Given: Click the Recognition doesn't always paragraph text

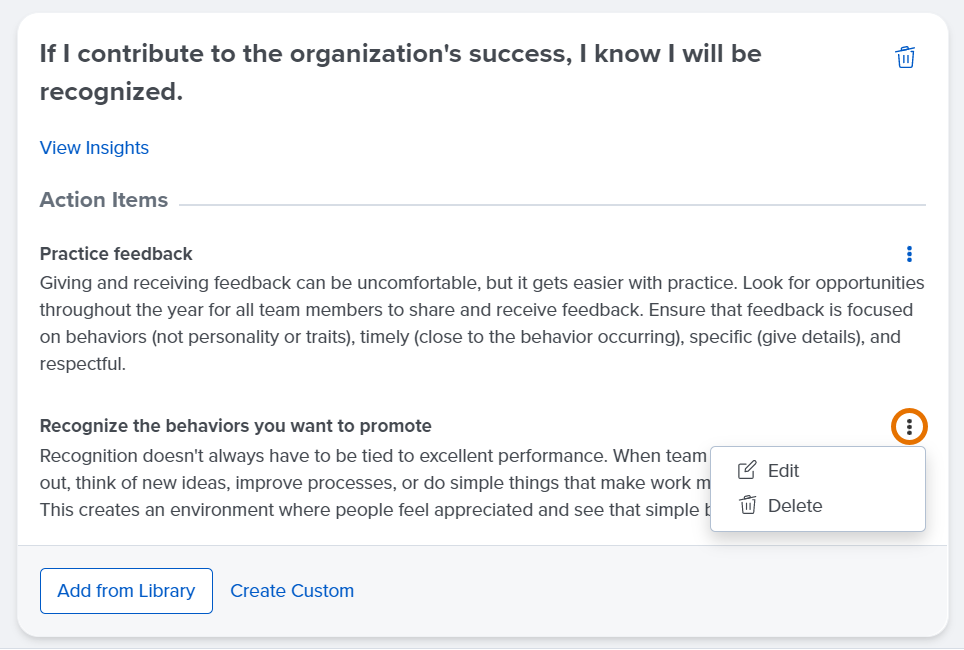Looking at the screenshot, I should click(x=374, y=483).
